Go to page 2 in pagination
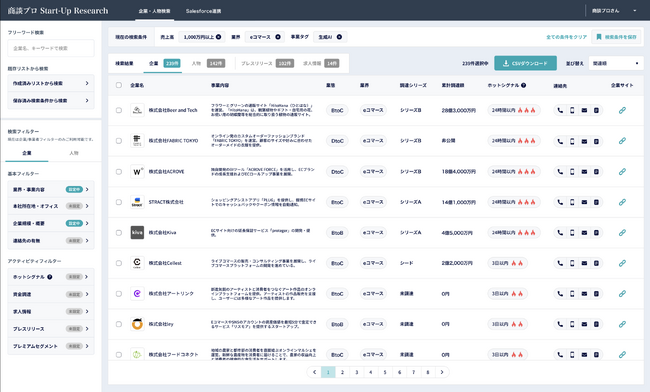This screenshot has width=650, height=392. pos(342,372)
